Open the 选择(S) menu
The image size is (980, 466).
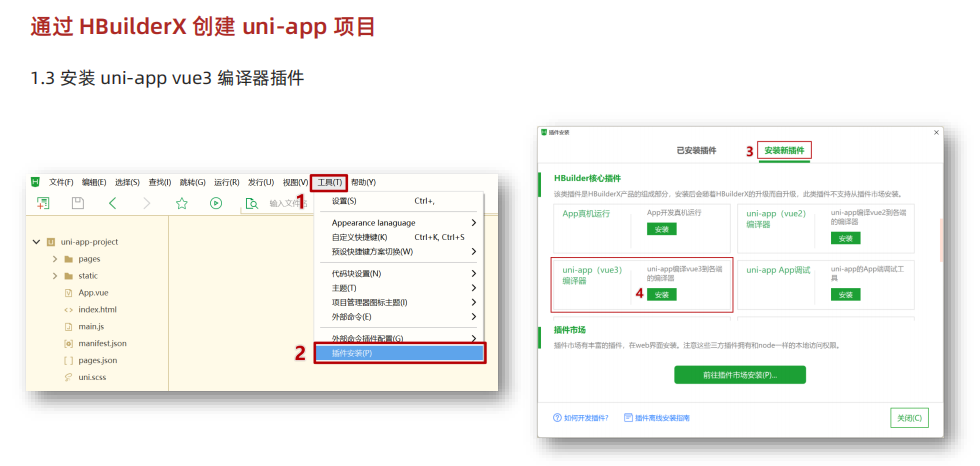(127, 182)
